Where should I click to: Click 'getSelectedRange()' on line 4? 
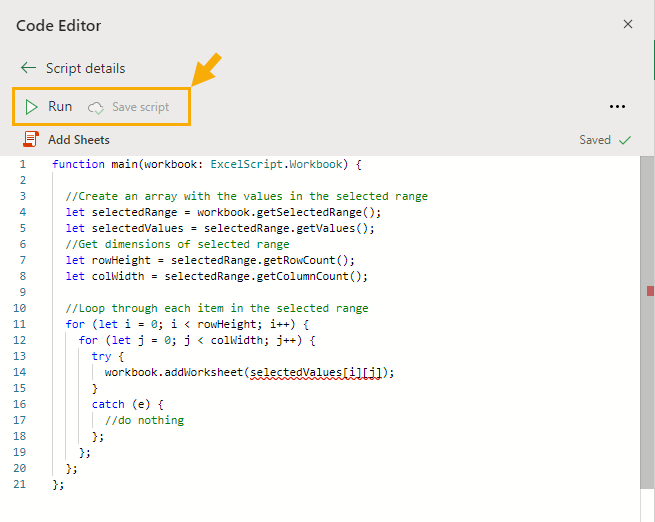(315, 212)
